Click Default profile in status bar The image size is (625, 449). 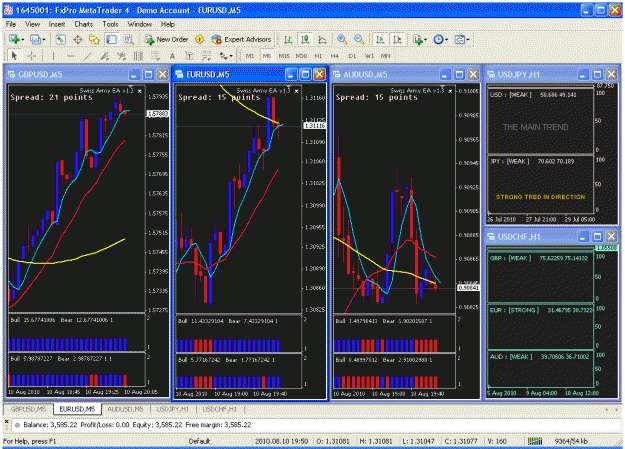199,441
